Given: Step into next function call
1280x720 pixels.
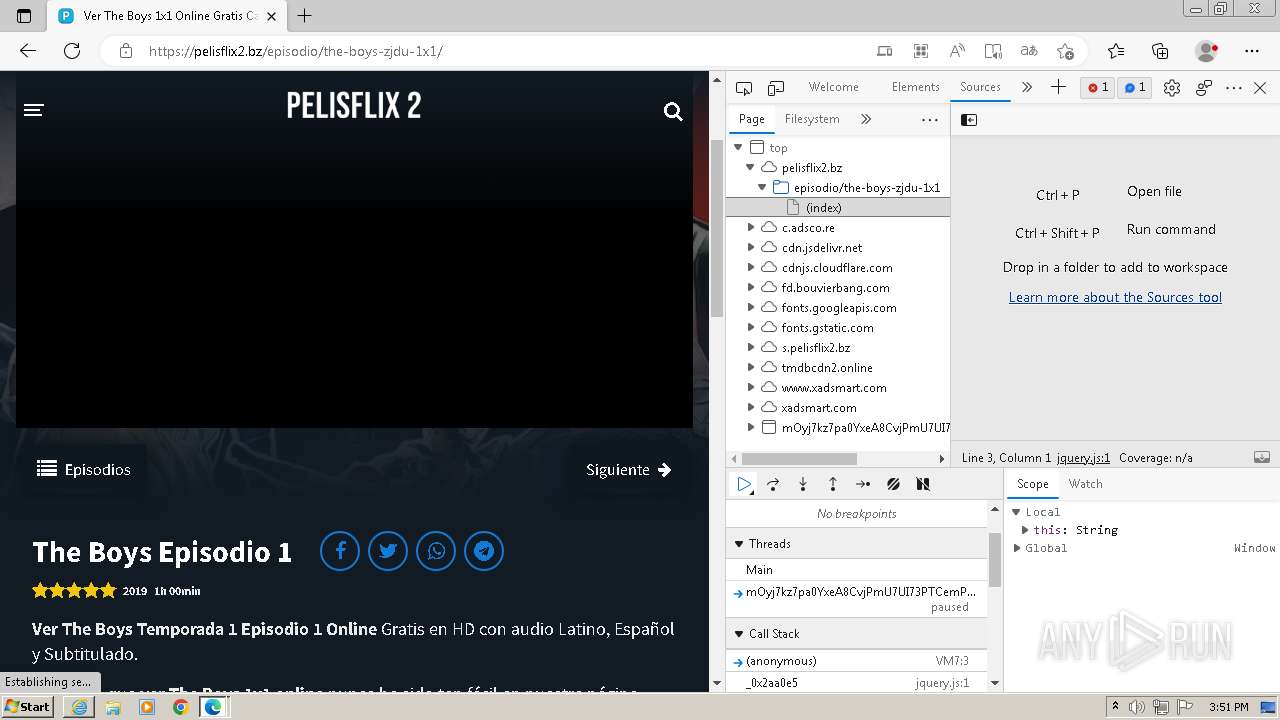Looking at the screenshot, I should (803, 484).
